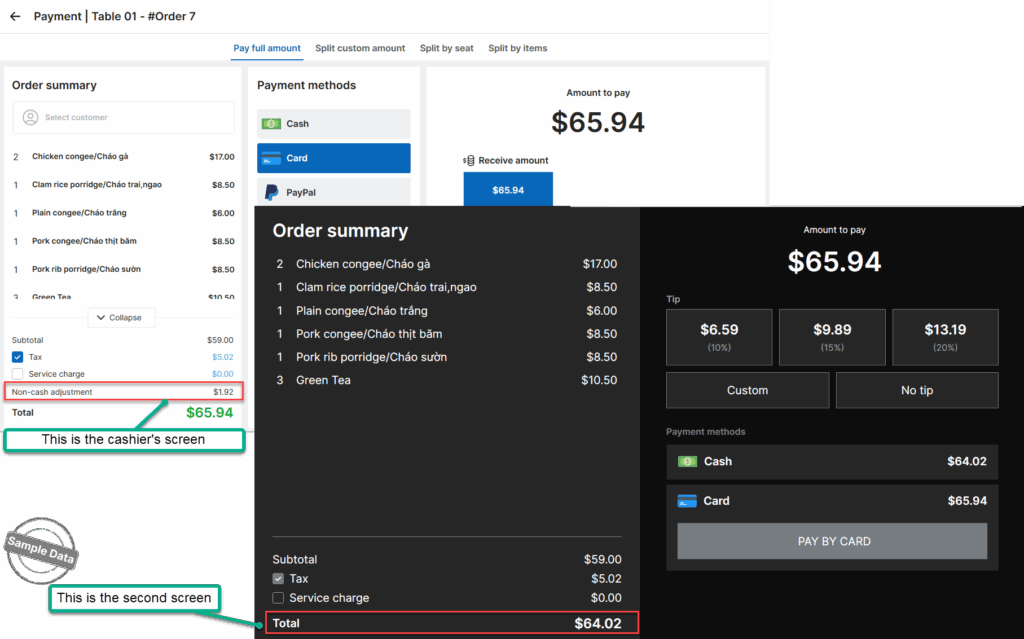The width and height of the screenshot is (1024, 639).
Task: Switch to Split custom amount tab
Action: tap(360, 48)
